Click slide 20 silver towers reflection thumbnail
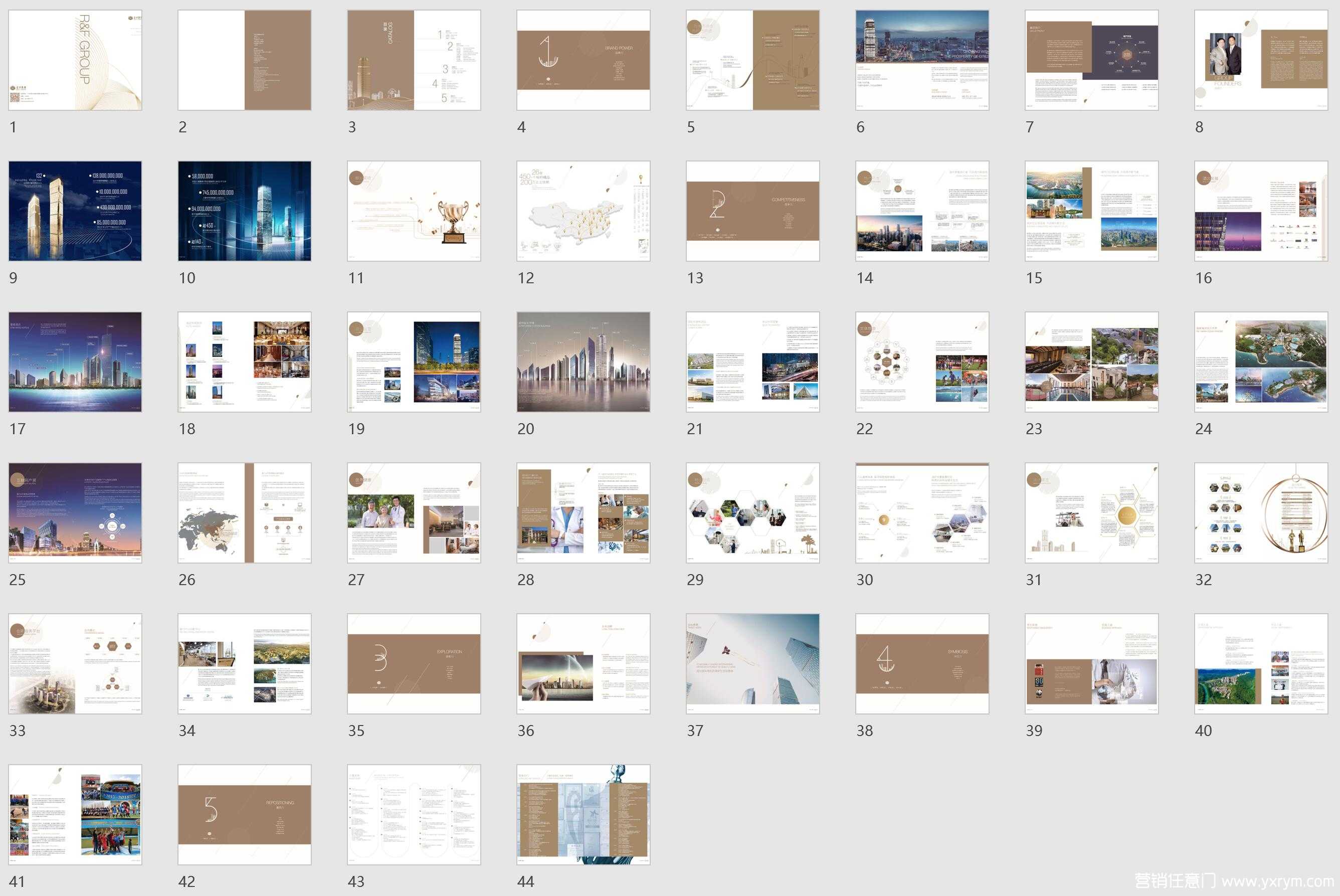 583,362
